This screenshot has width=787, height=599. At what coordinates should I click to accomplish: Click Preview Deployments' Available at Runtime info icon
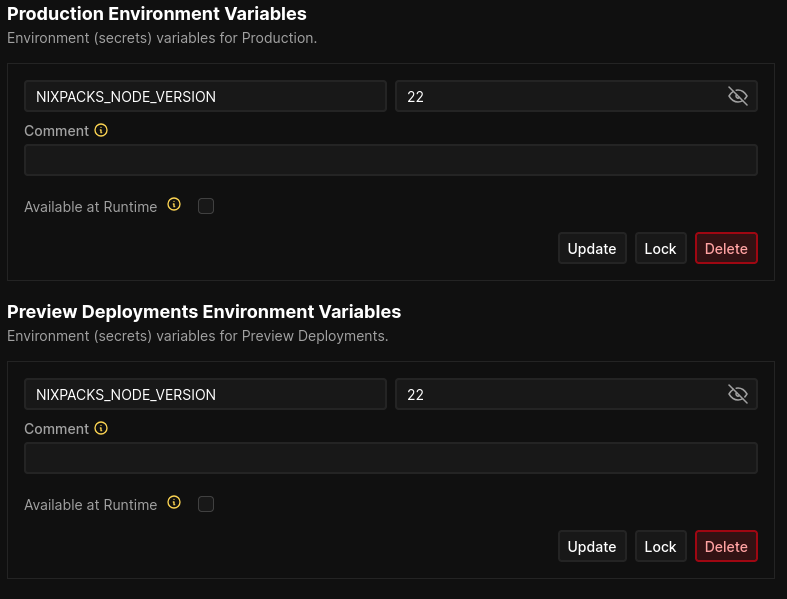(174, 502)
